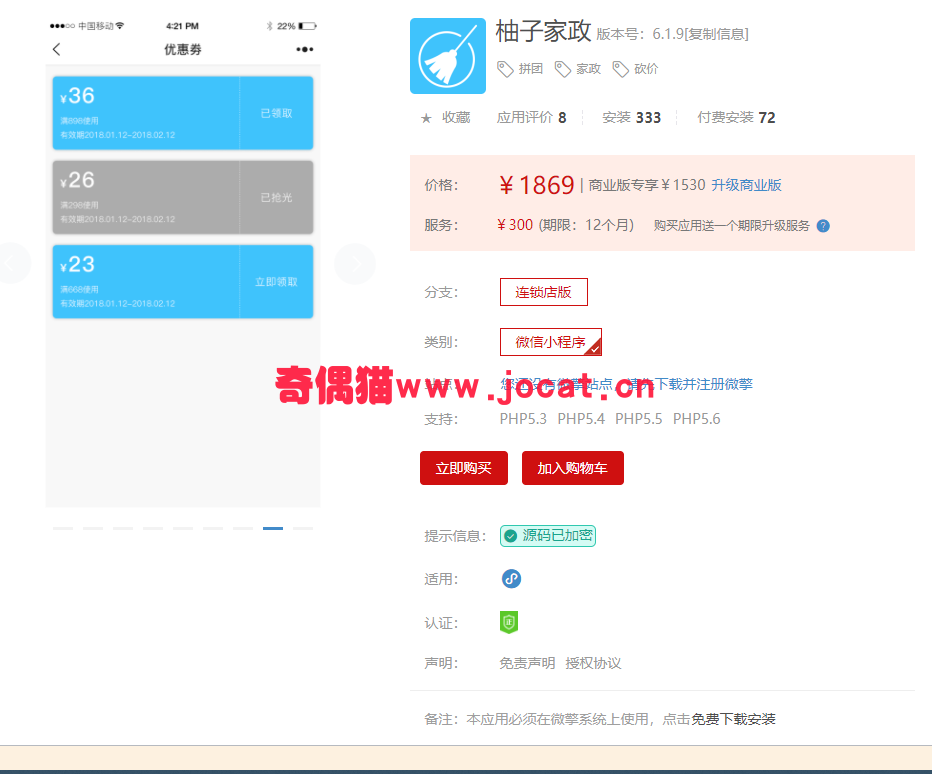Image resolution: width=932 pixels, height=774 pixels.
Task: Click the green certification shield icon
Action: 509,622
